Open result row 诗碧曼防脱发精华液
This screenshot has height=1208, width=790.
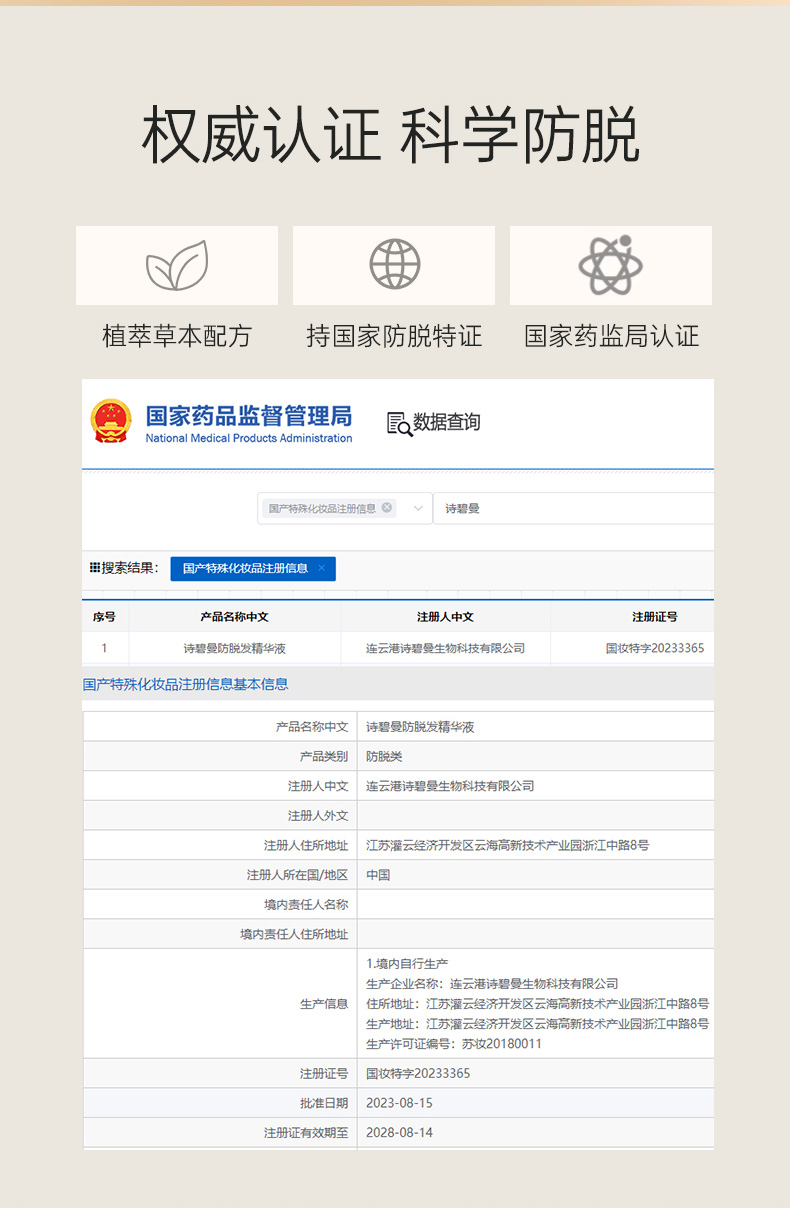235,648
